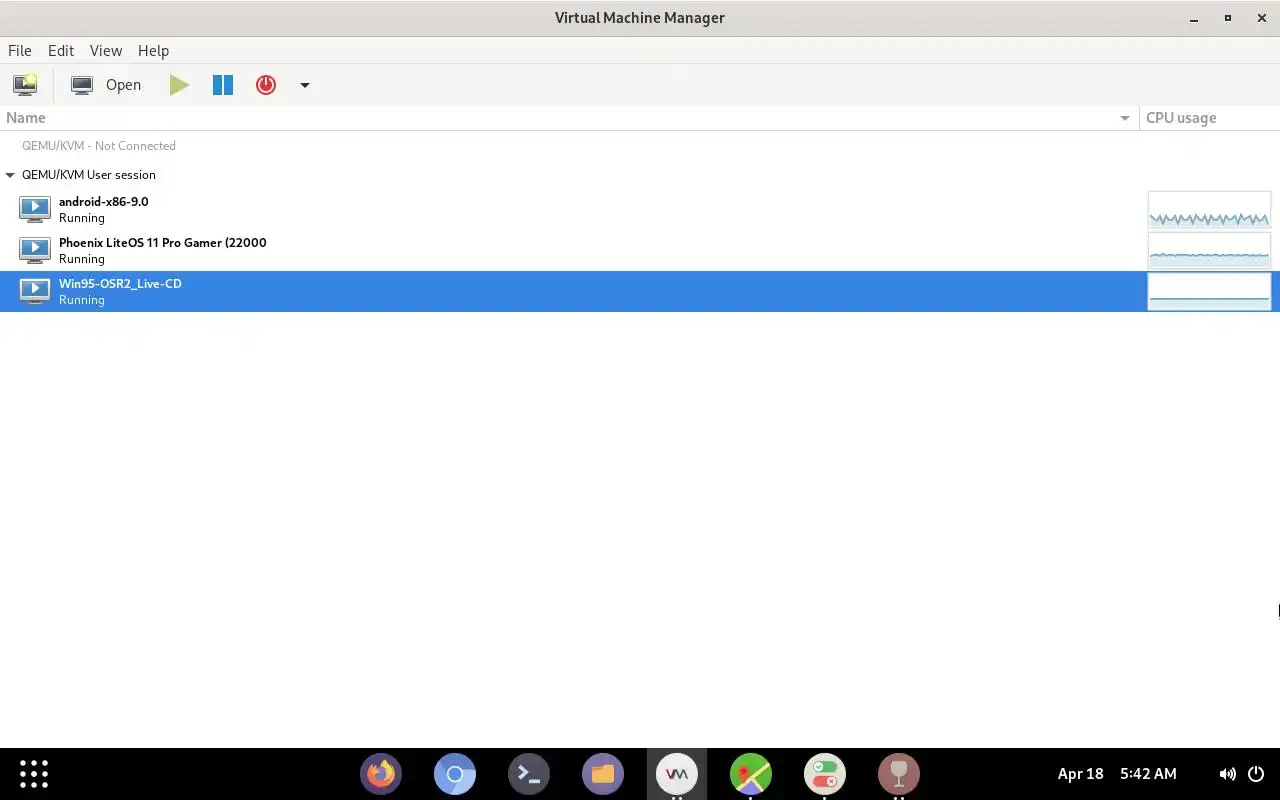Click the Phoenix LiteOS CPU usage graph
1280x800 pixels.
click(x=1209, y=250)
